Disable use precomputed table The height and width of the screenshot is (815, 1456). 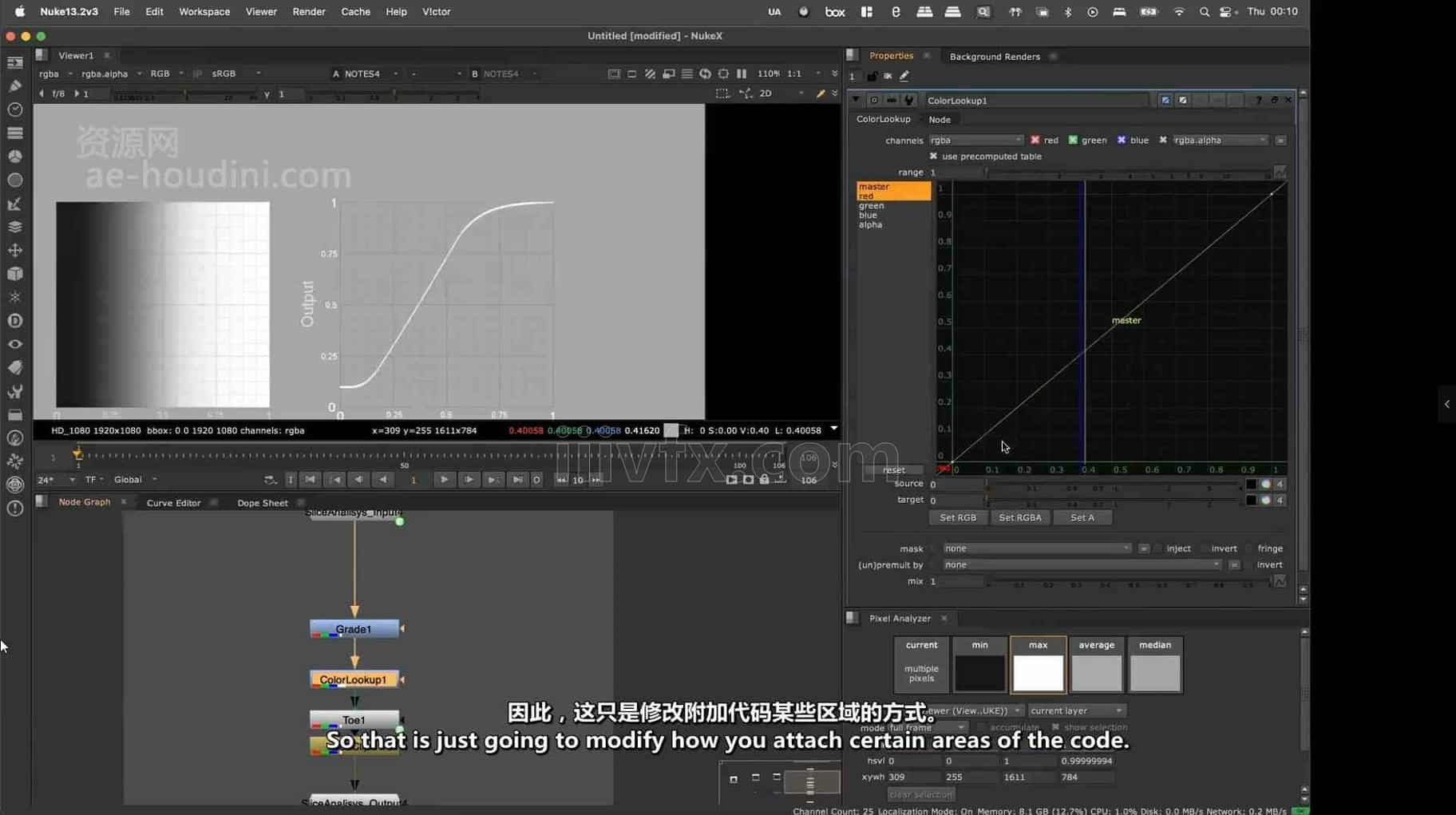(x=933, y=156)
